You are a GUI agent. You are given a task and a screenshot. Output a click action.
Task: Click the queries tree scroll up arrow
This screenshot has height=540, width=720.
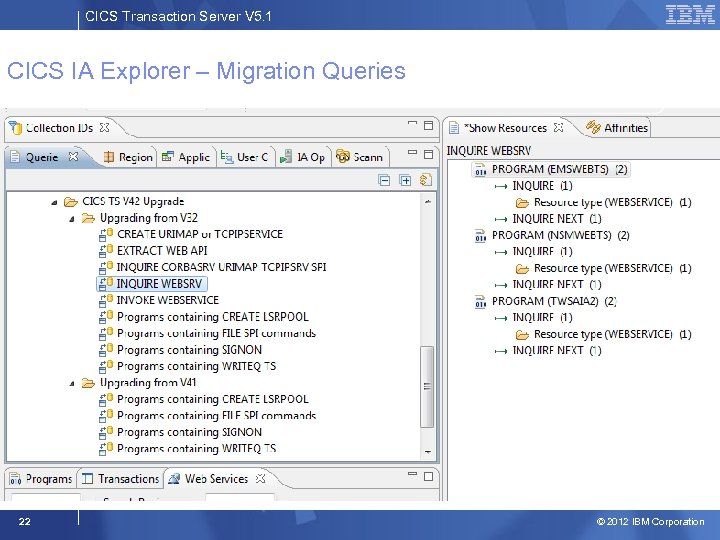[x=428, y=202]
